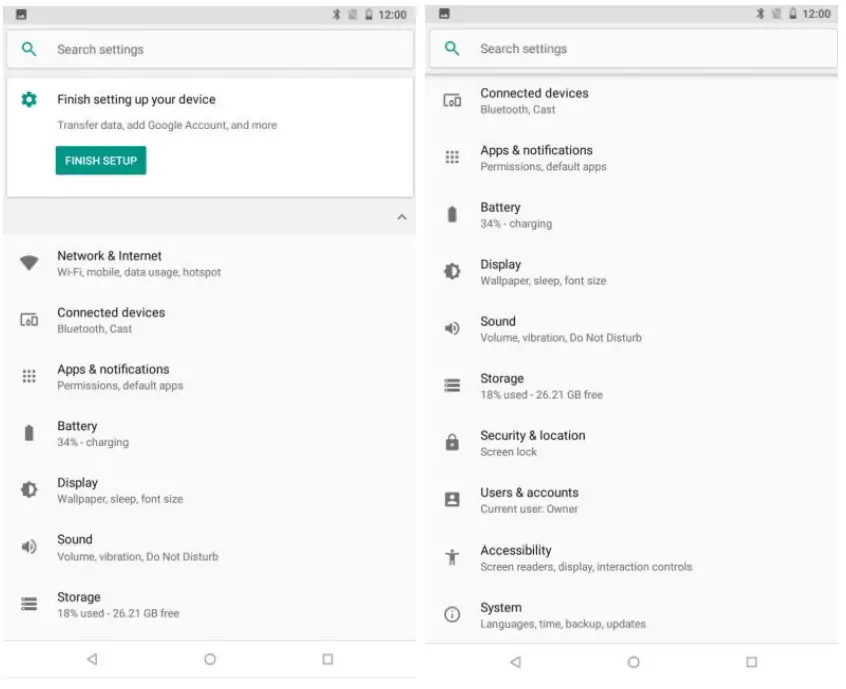Open Network & Internet settings

click(x=210, y=263)
